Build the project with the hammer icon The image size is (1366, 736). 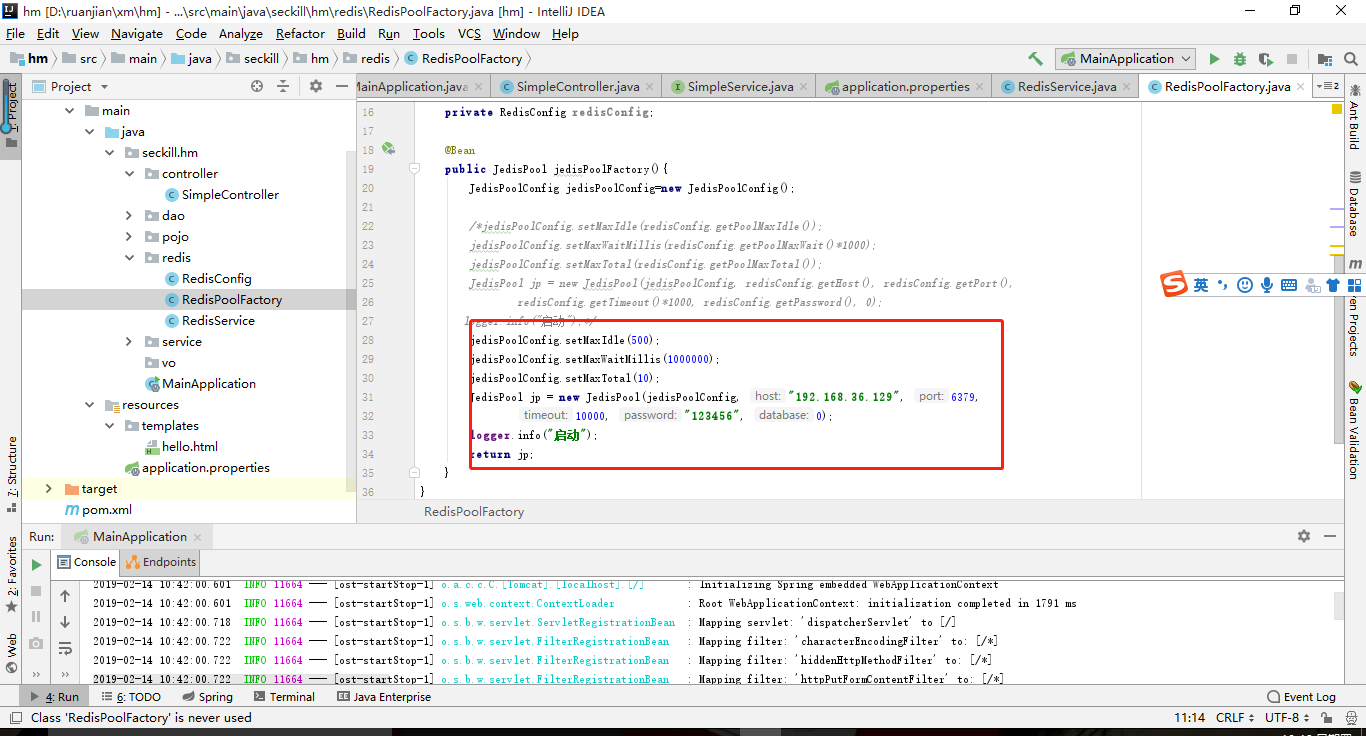[1035, 59]
